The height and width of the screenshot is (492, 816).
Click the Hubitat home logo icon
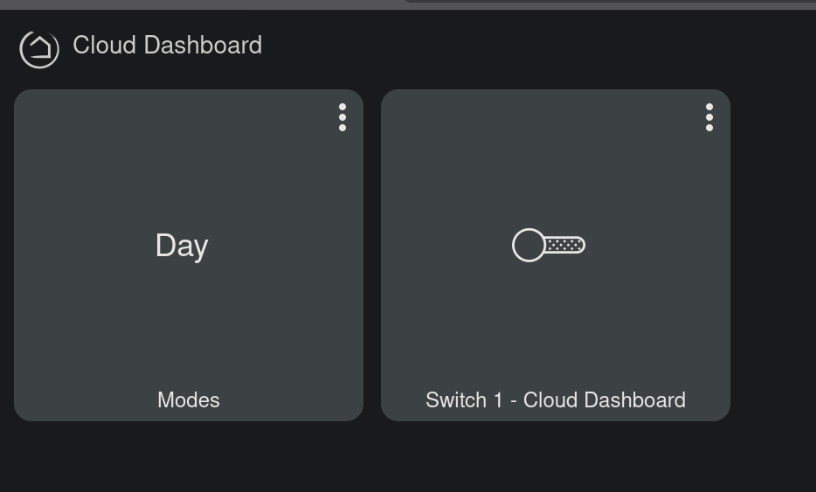tap(39, 48)
